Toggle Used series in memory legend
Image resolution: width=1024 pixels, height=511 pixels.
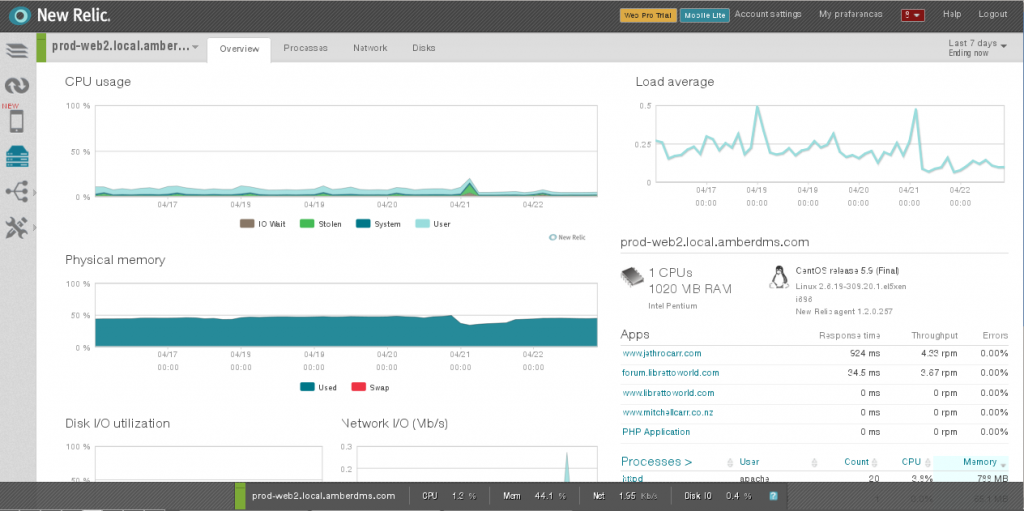coord(318,387)
